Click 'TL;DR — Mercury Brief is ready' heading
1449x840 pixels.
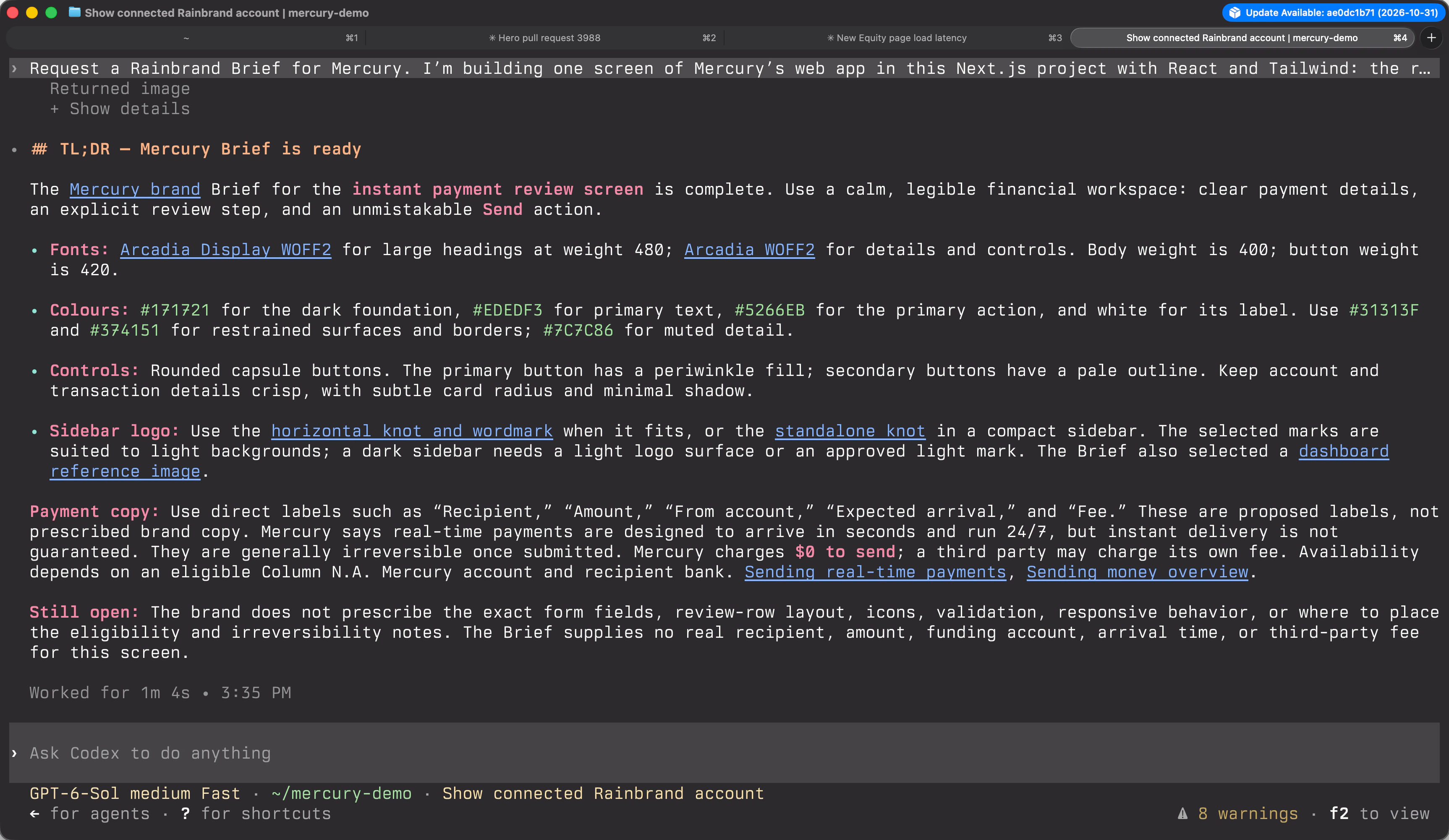pyautogui.click(x=210, y=149)
